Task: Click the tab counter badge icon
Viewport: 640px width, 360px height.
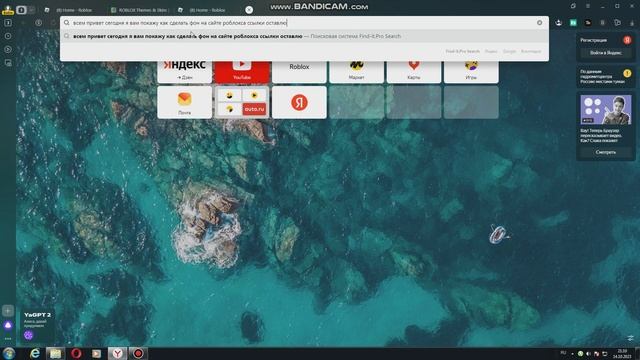Action: coord(21,10)
